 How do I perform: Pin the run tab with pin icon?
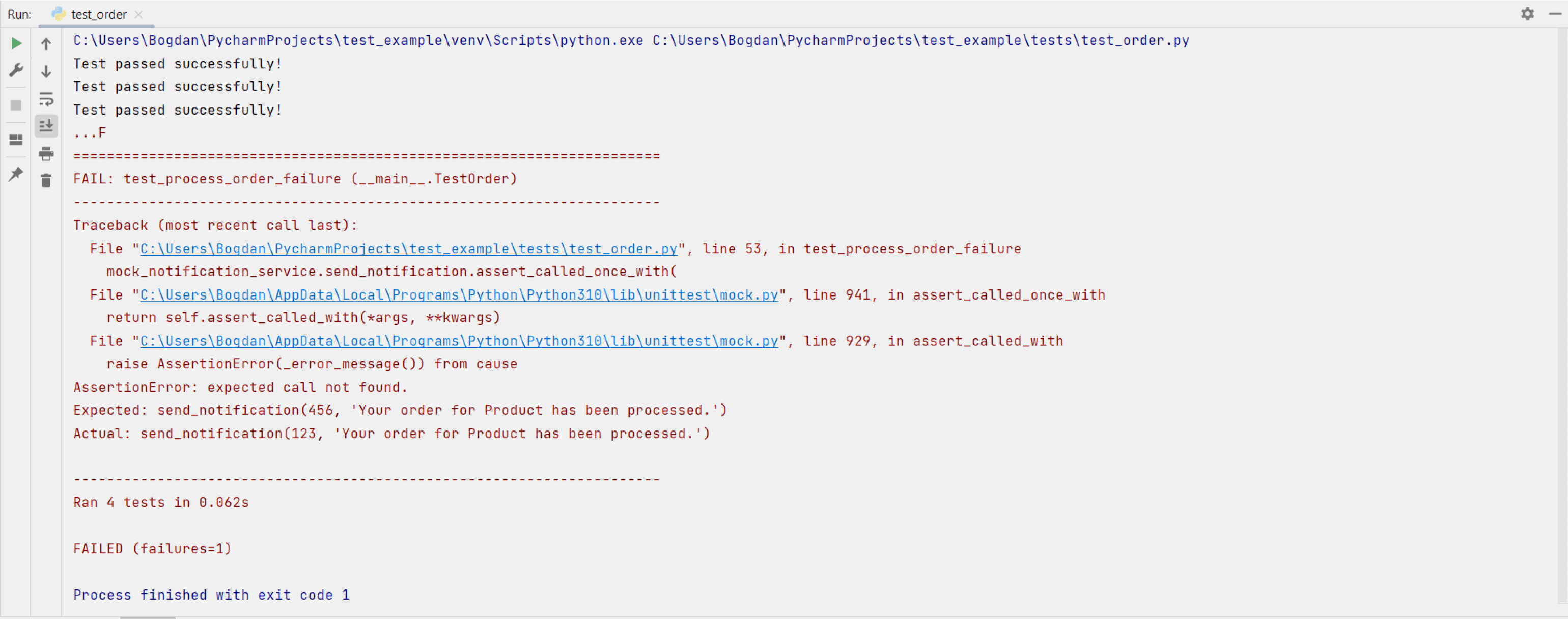[x=16, y=174]
